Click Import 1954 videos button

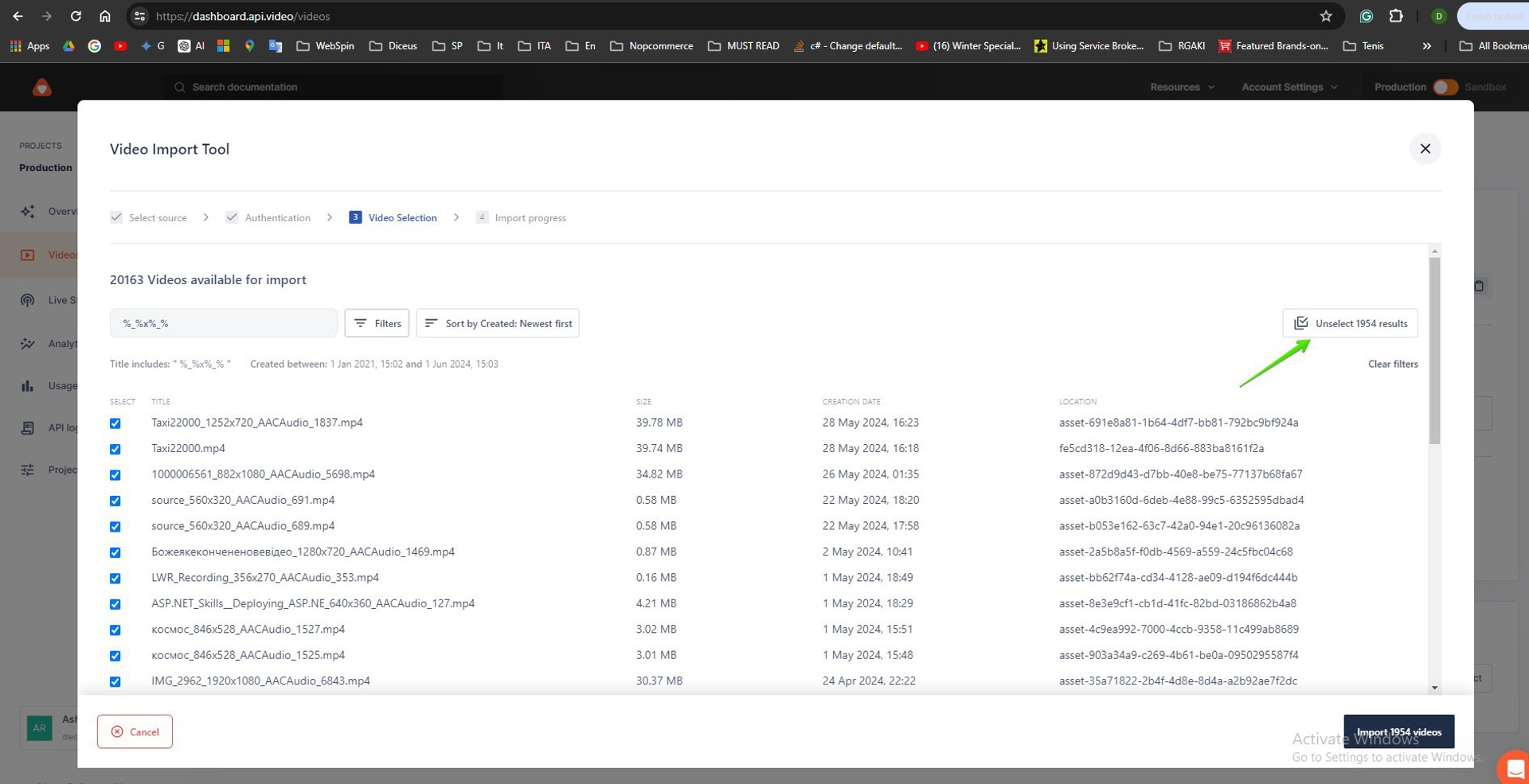click(x=1398, y=731)
